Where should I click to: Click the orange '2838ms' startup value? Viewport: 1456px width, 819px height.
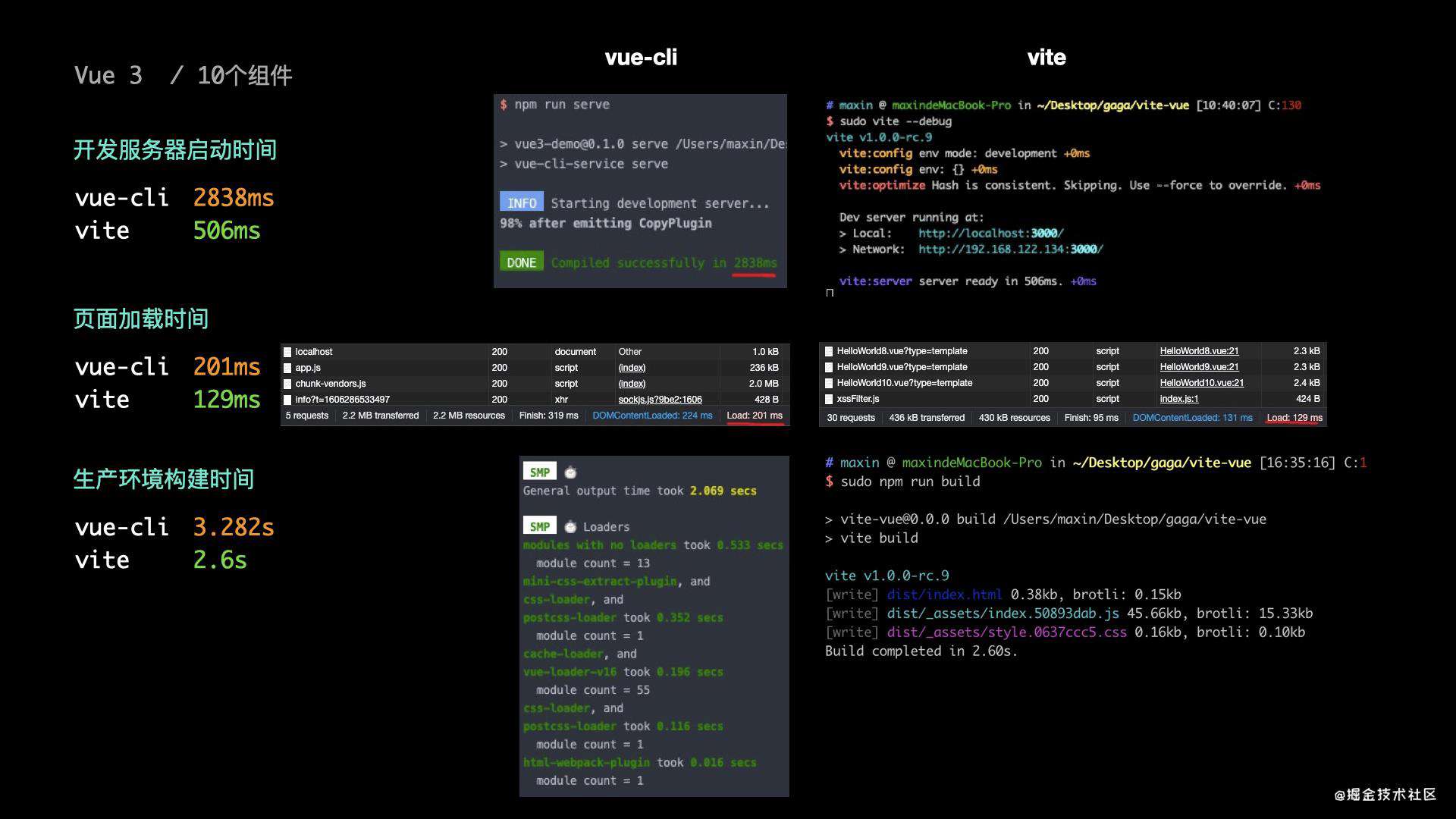tap(234, 198)
